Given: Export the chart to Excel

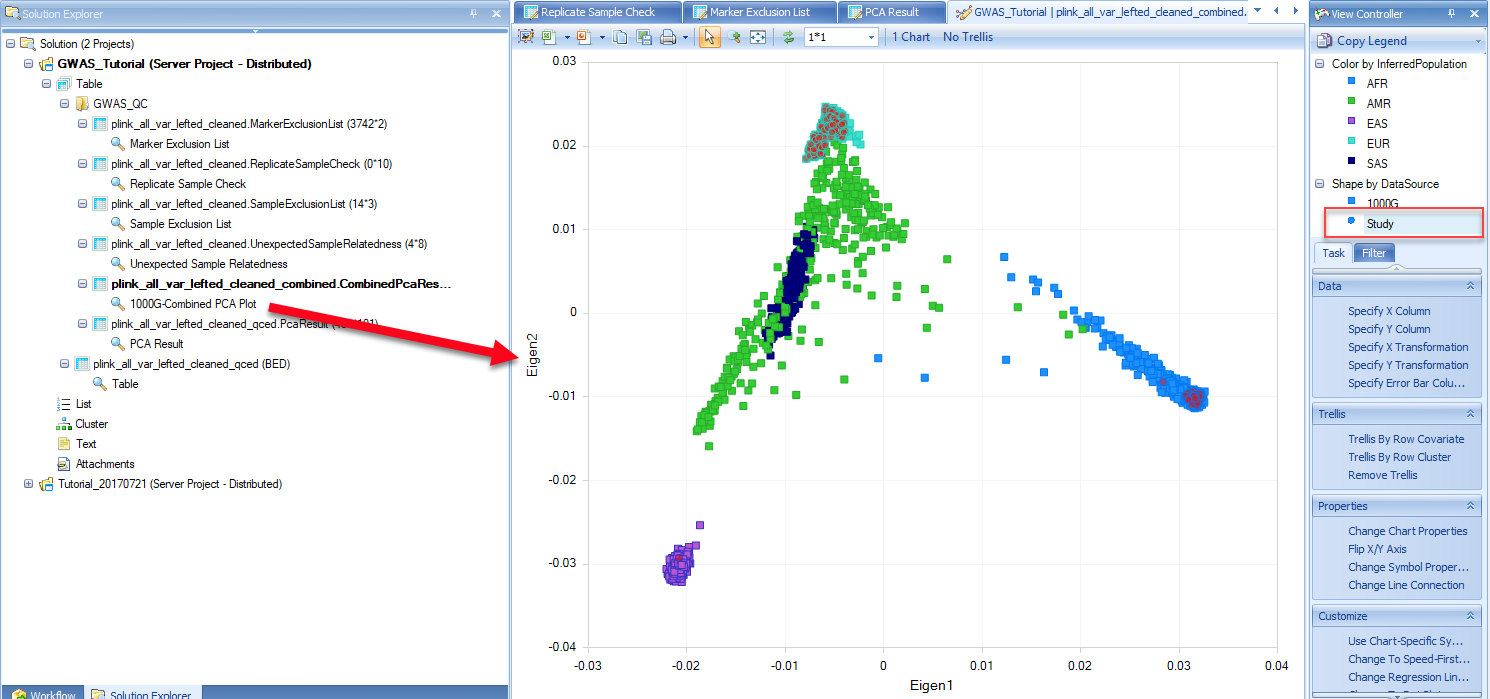Looking at the screenshot, I should [x=549, y=37].
